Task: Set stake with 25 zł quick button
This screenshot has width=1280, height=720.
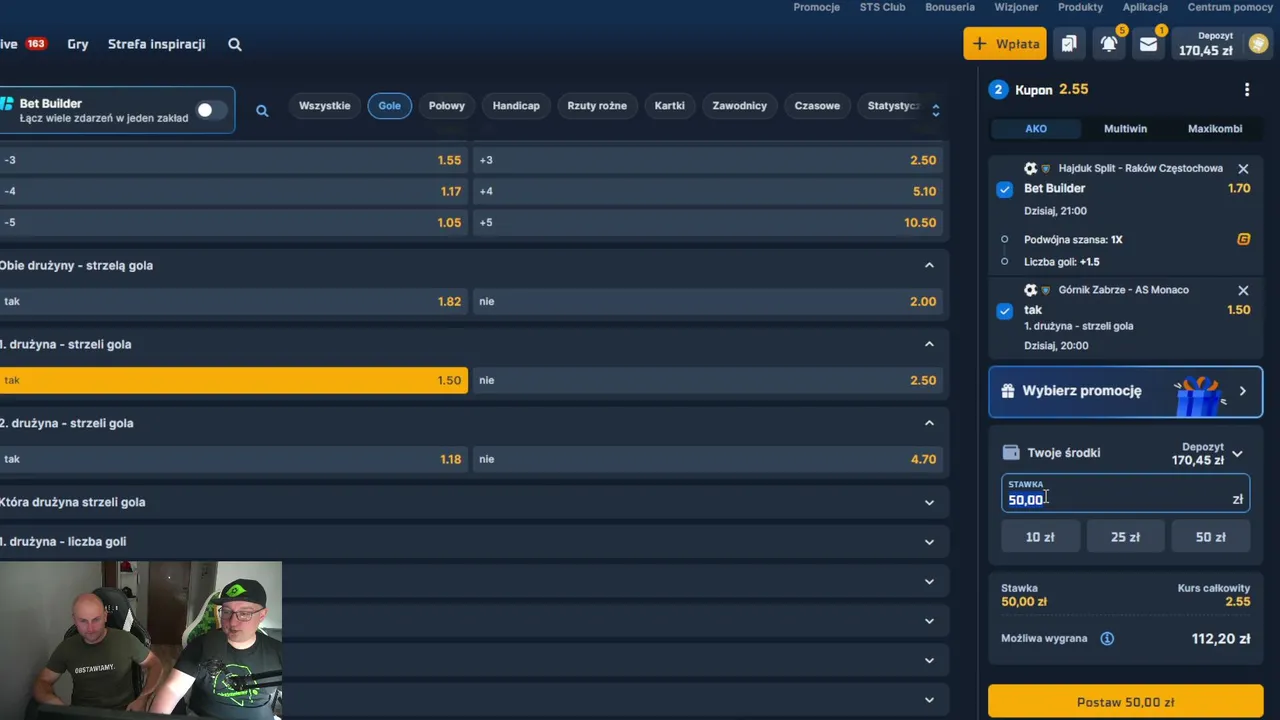Action: (1125, 537)
